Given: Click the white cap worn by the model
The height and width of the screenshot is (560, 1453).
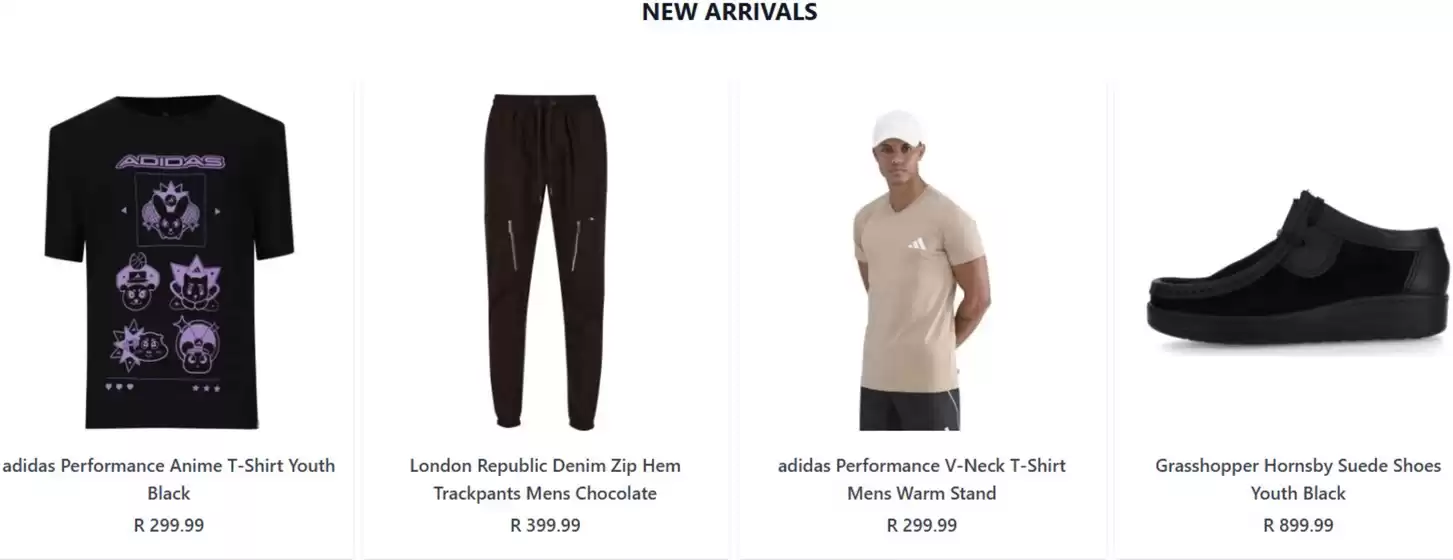Looking at the screenshot, I should [x=898, y=130].
